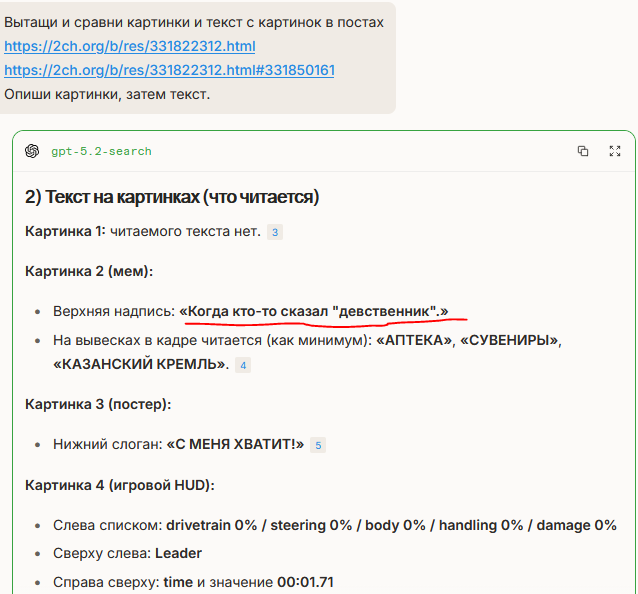Viewport: 638px width, 594px height.
Task: Click the slogan «С МЕНЯ ХВАТИТ!»
Action: pyautogui.click(x=235, y=444)
